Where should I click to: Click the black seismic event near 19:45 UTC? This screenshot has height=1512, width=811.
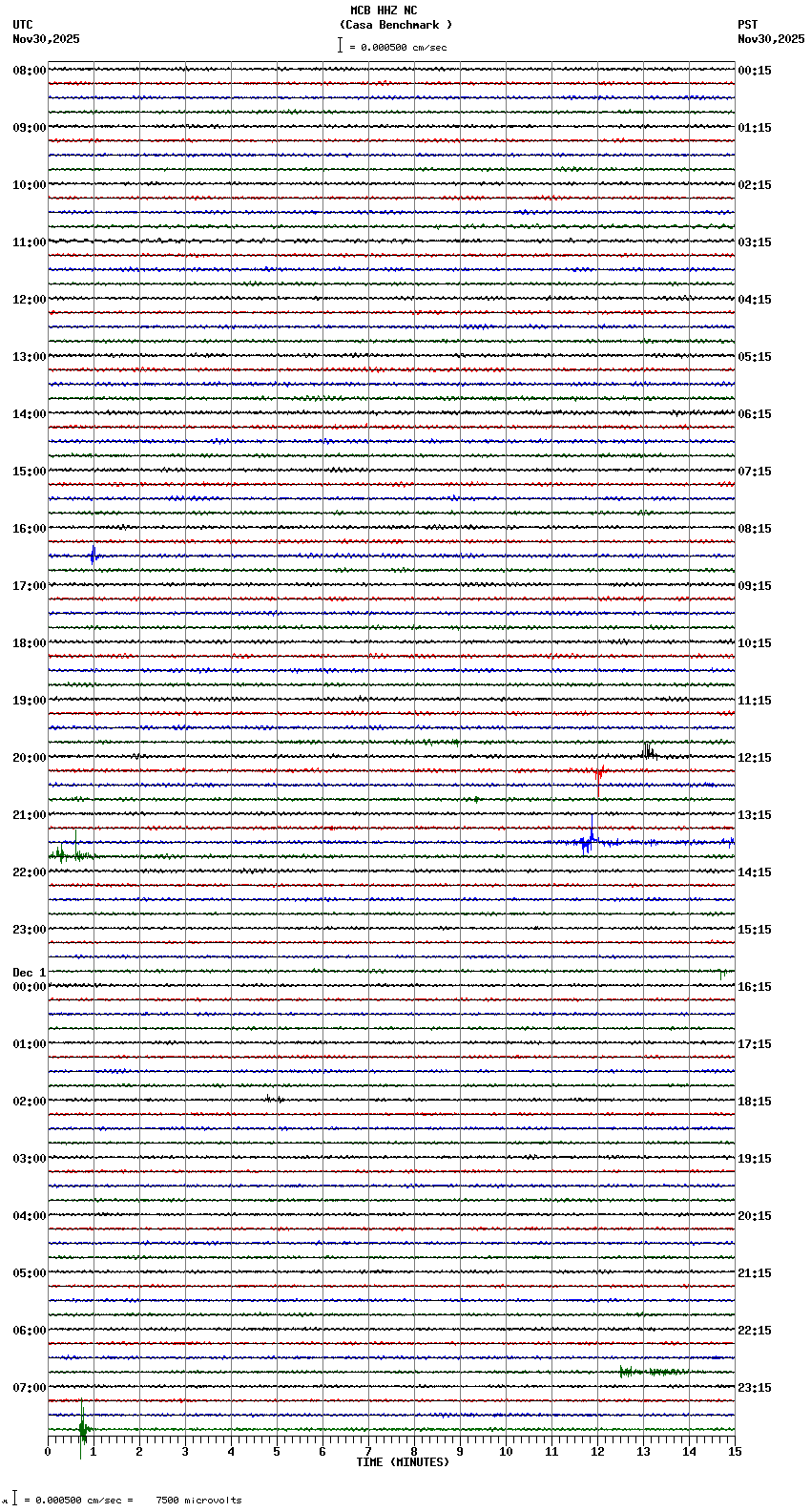tap(649, 751)
